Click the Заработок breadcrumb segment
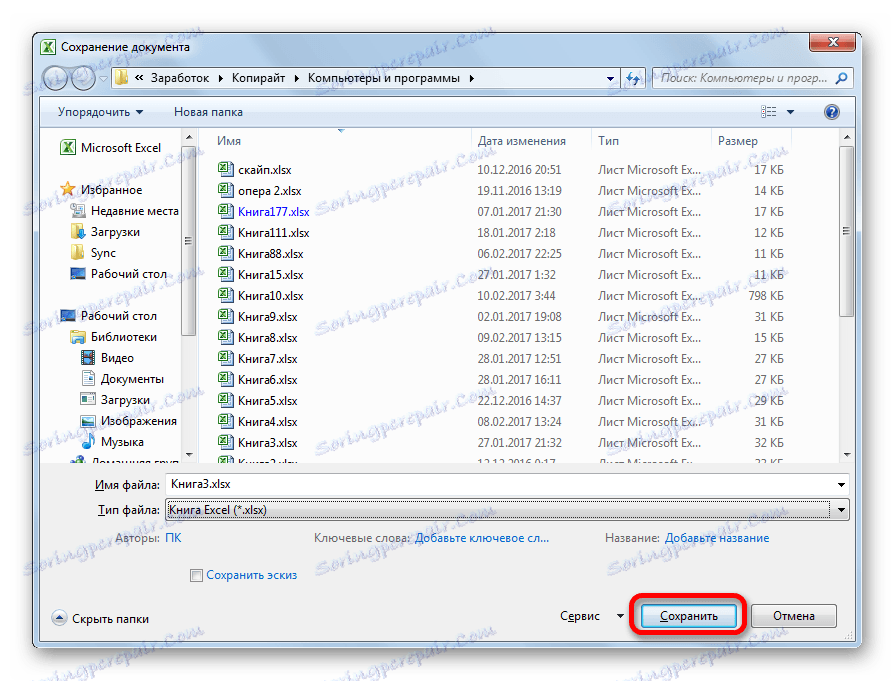Viewport: 895px width, 681px height. (x=180, y=78)
